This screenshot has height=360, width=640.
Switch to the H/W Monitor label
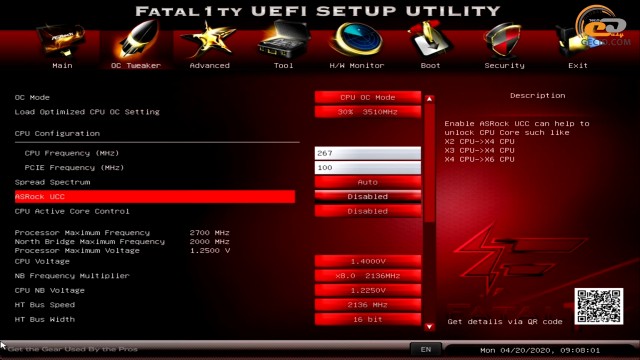[x=357, y=65]
